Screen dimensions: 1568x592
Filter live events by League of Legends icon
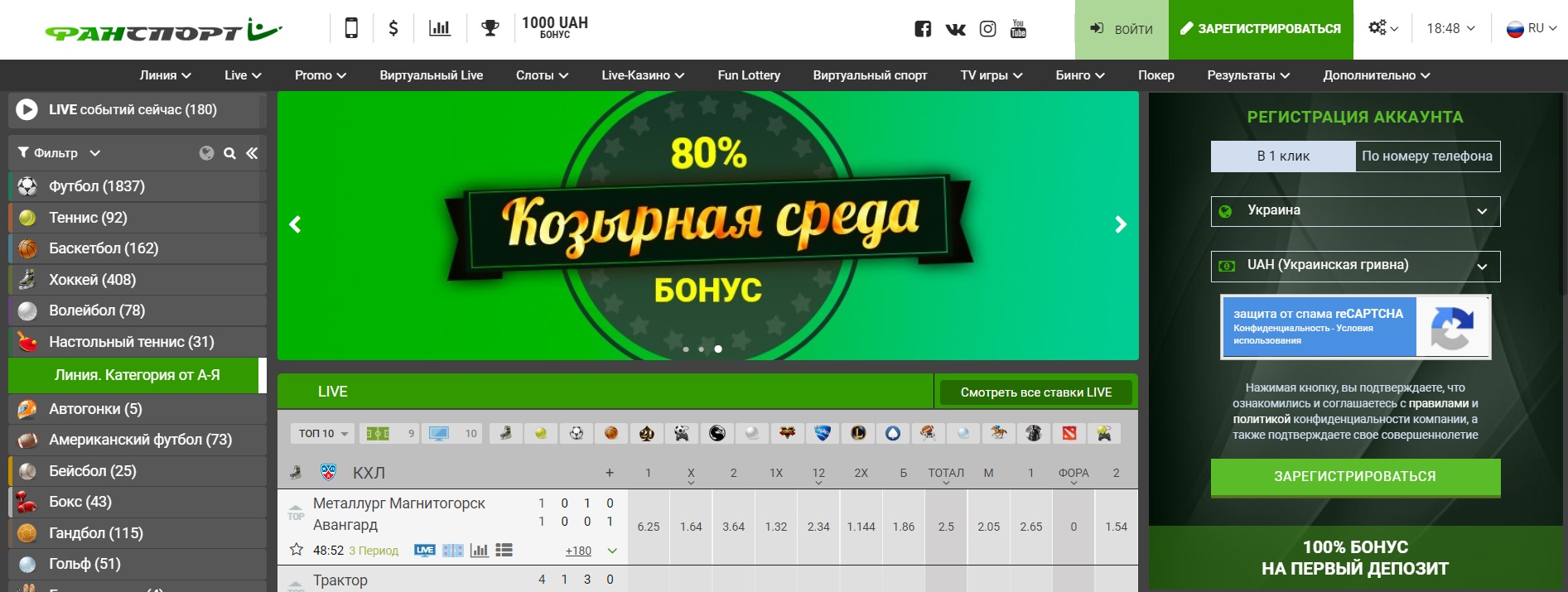[x=858, y=433]
